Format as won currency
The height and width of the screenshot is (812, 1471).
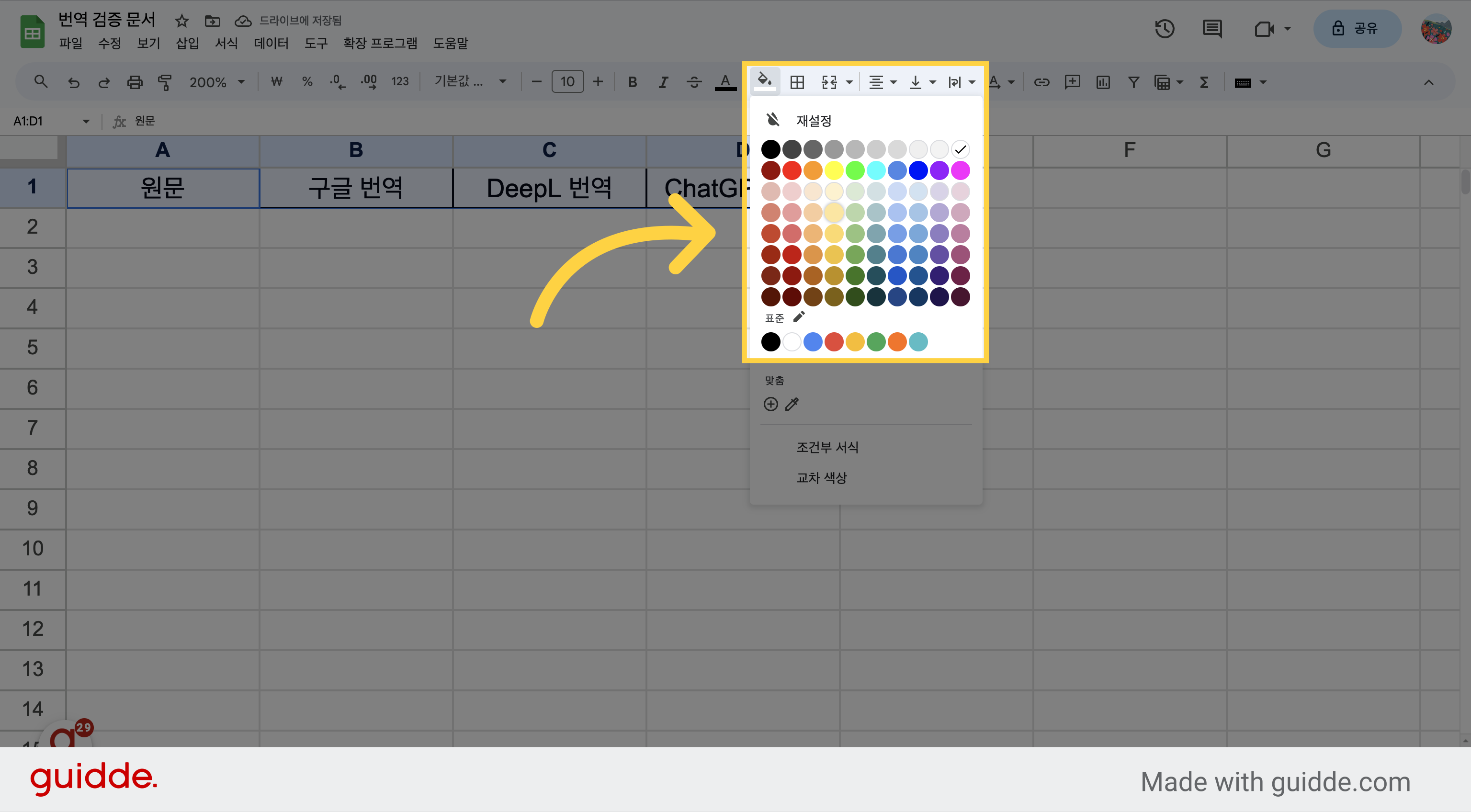click(x=276, y=82)
